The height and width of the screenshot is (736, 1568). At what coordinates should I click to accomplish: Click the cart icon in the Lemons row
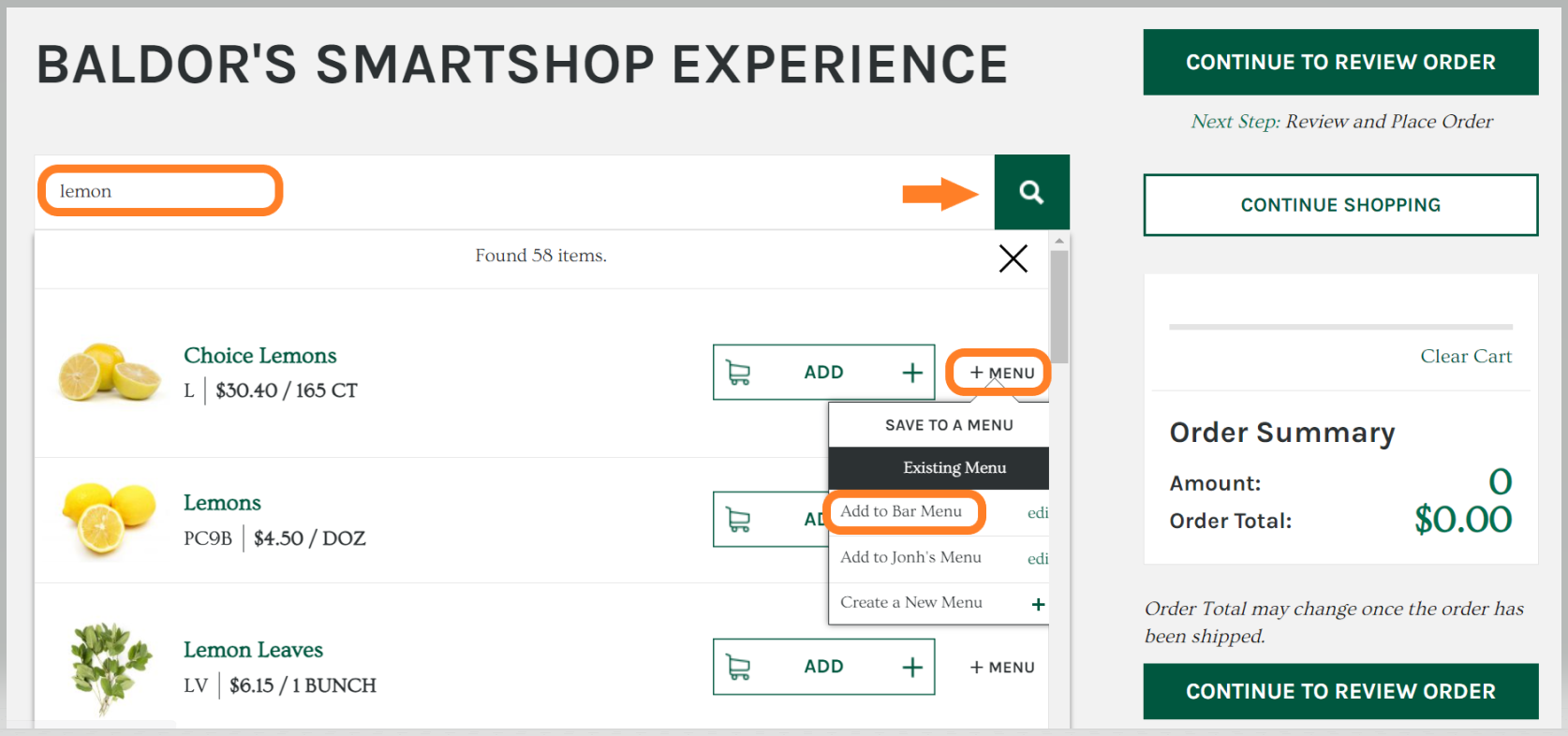coord(739,520)
